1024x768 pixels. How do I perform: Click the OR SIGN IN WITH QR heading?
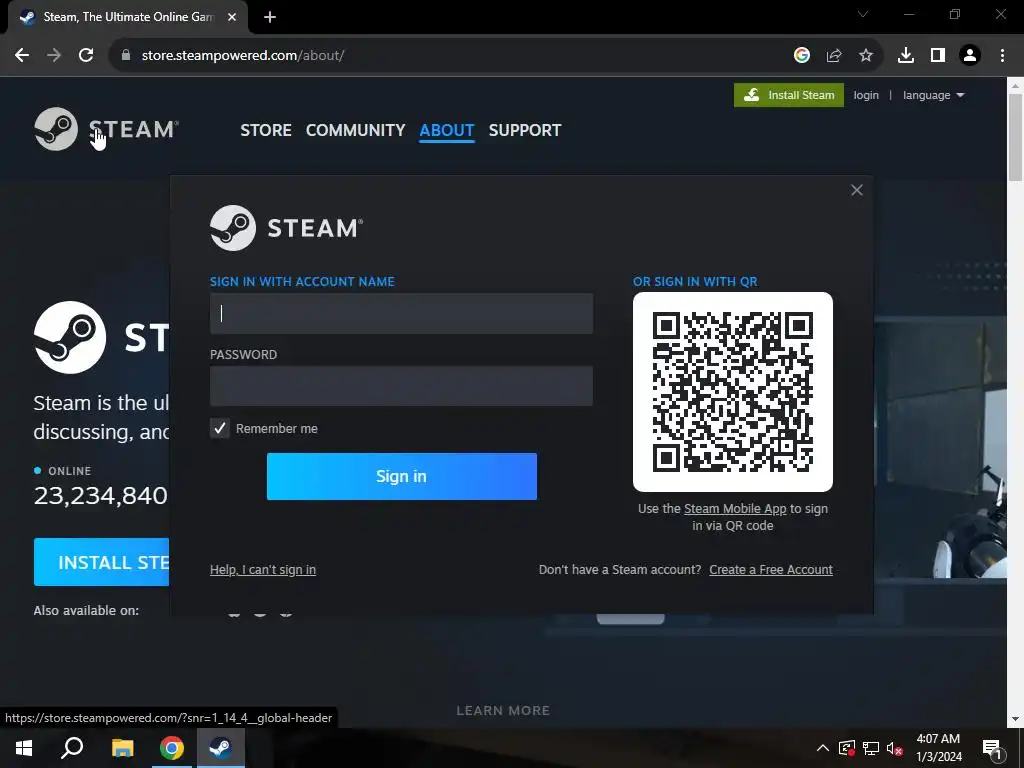click(695, 281)
